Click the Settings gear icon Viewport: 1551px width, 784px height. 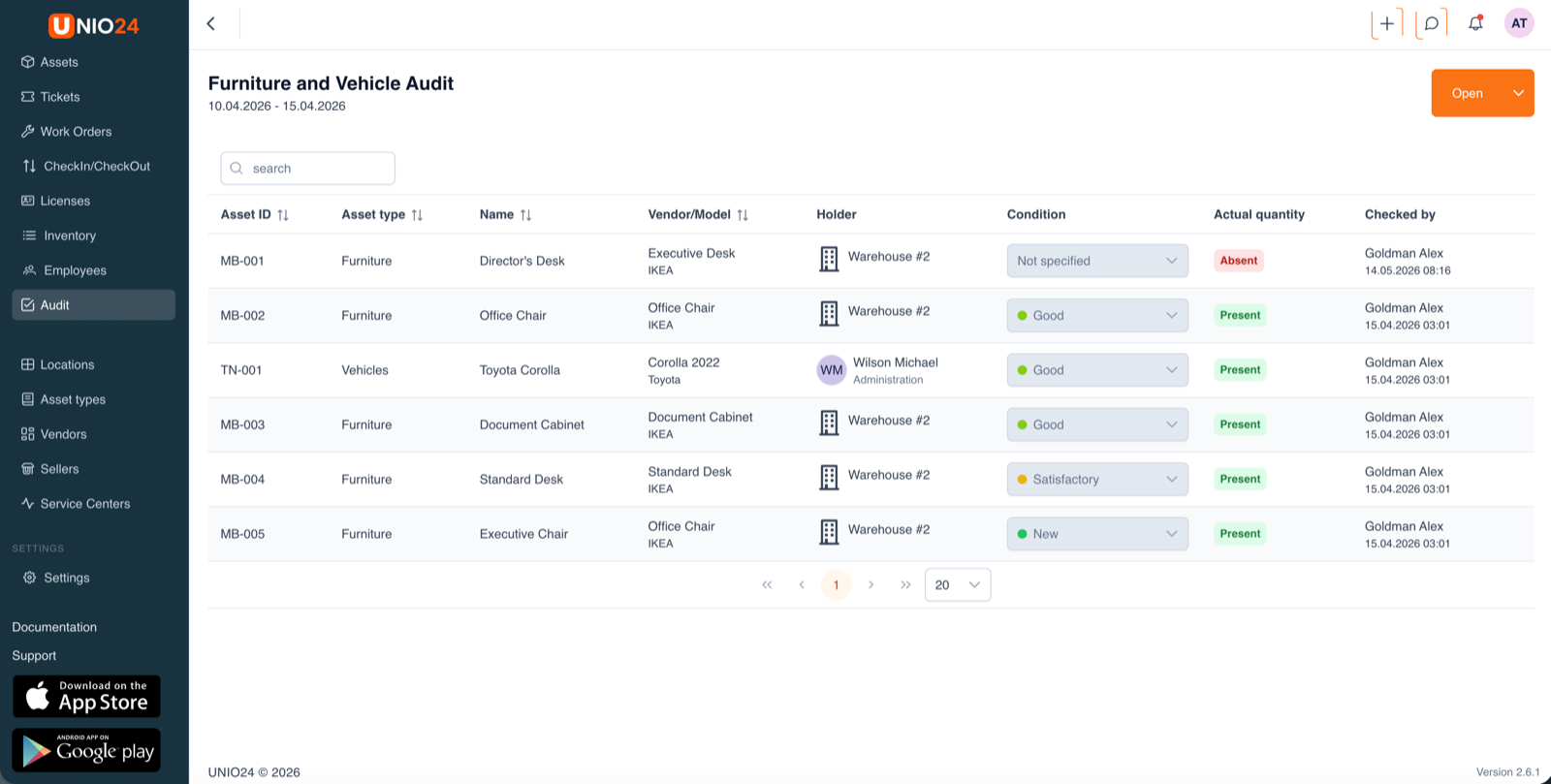(29, 578)
